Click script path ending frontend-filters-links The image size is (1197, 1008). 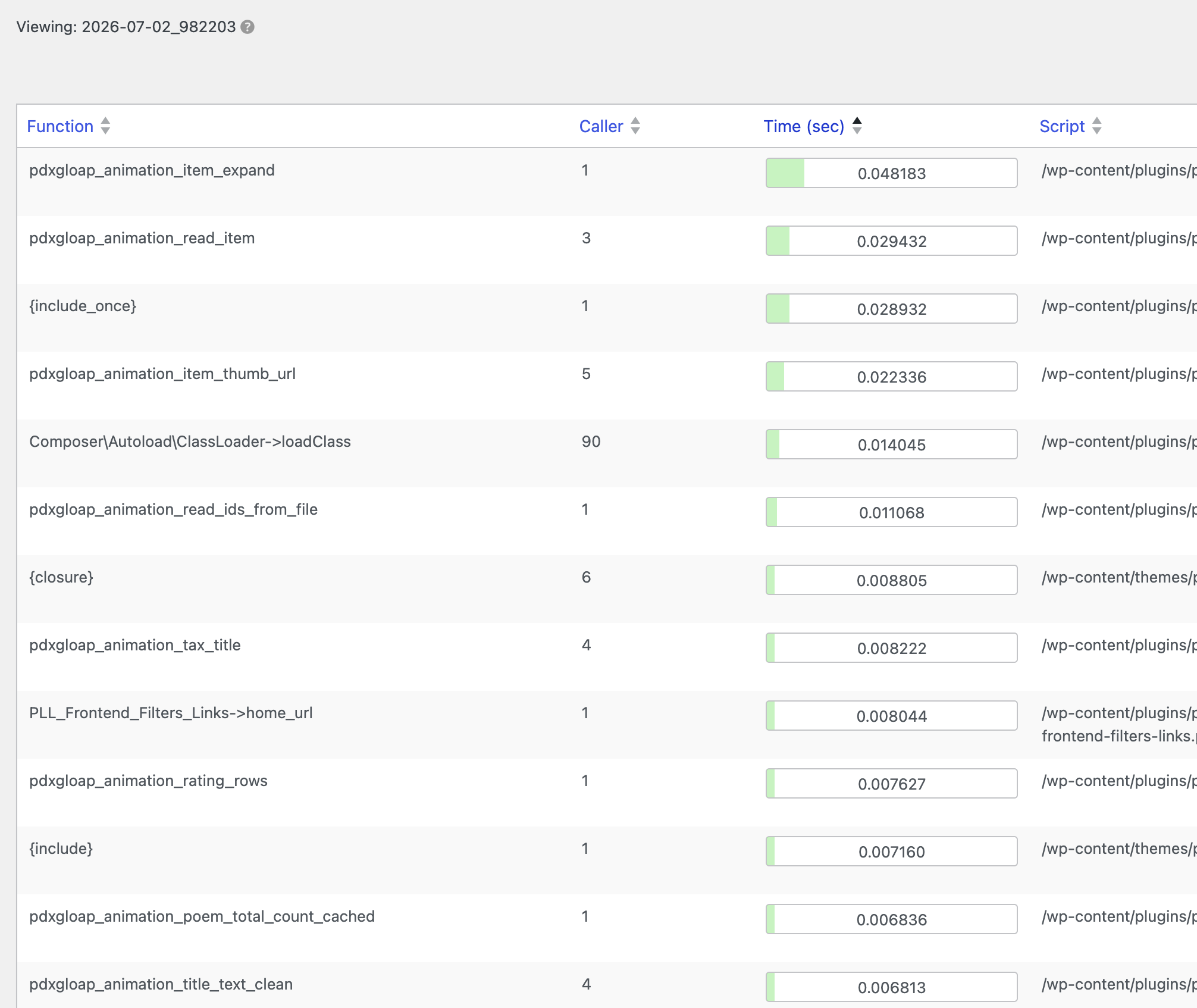point(1119,724)
